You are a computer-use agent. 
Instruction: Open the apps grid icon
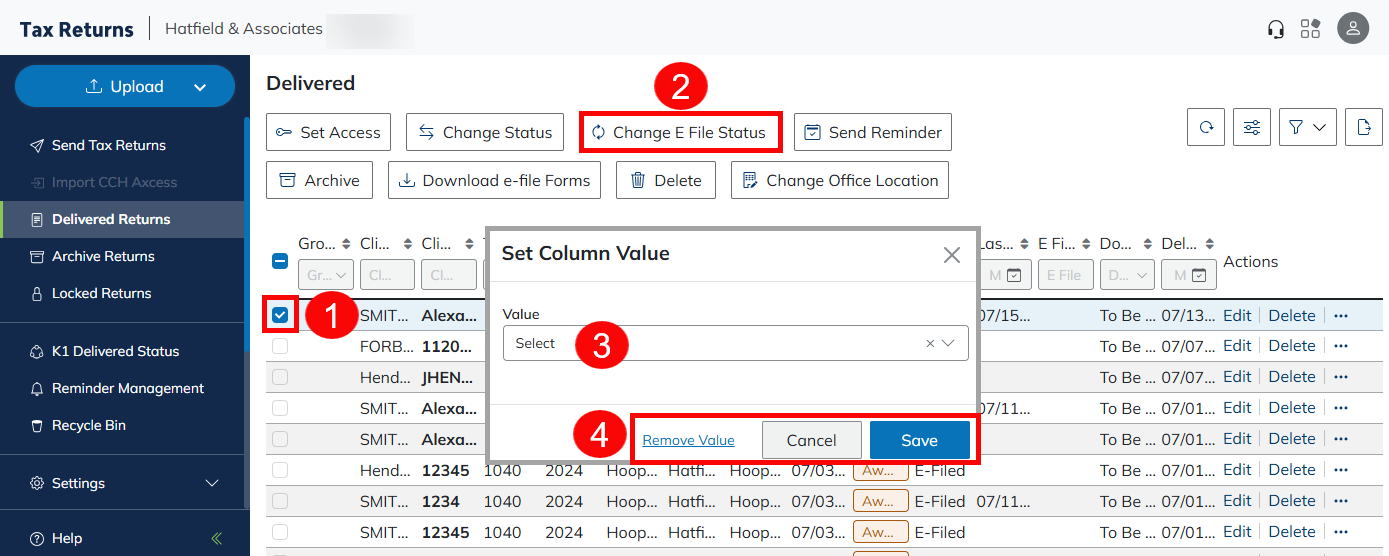click(x=1310, y=29)
